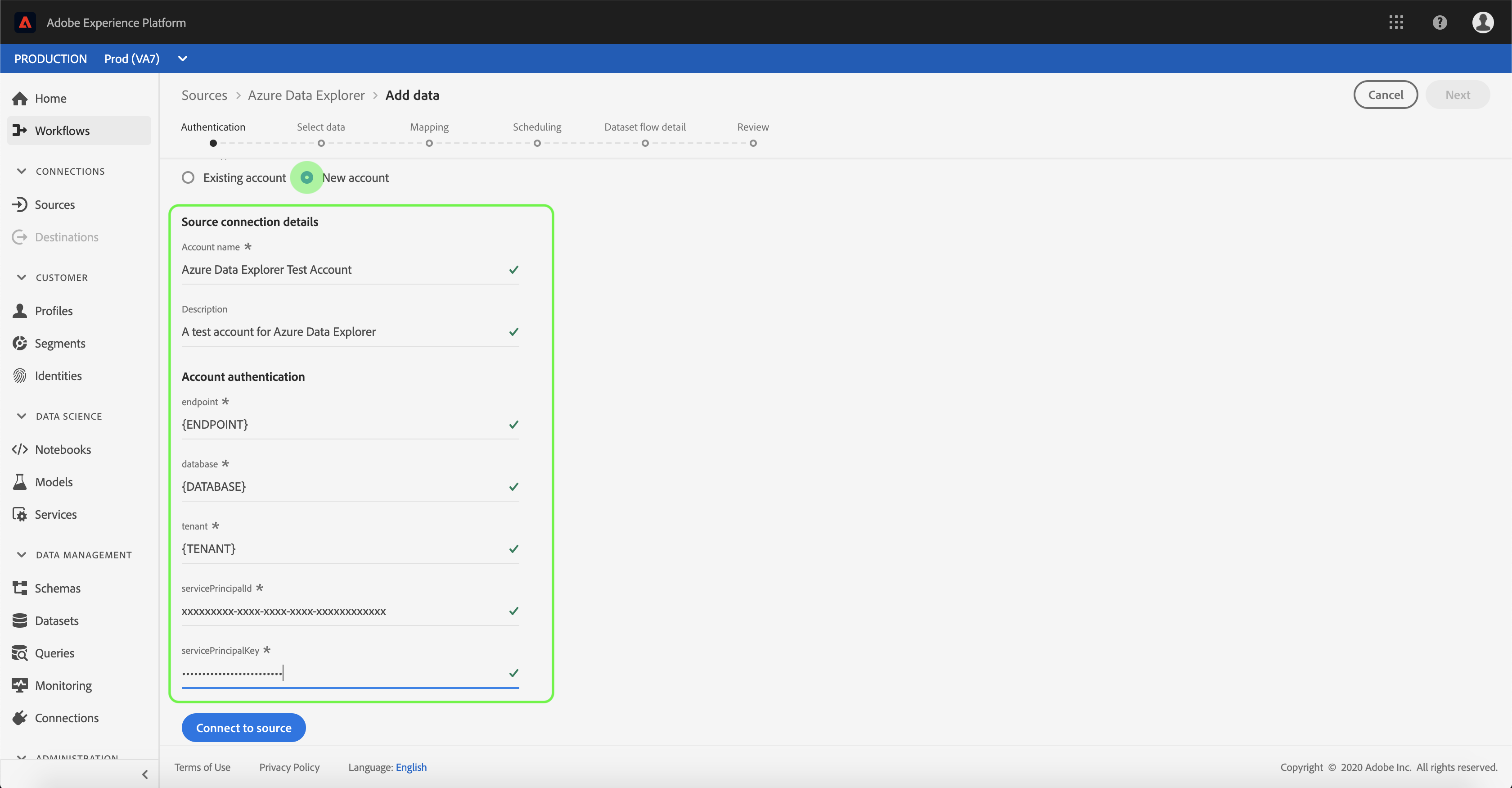Open the Workflows menu item
The image size is (1512, 788).
(x=62, y=130)
